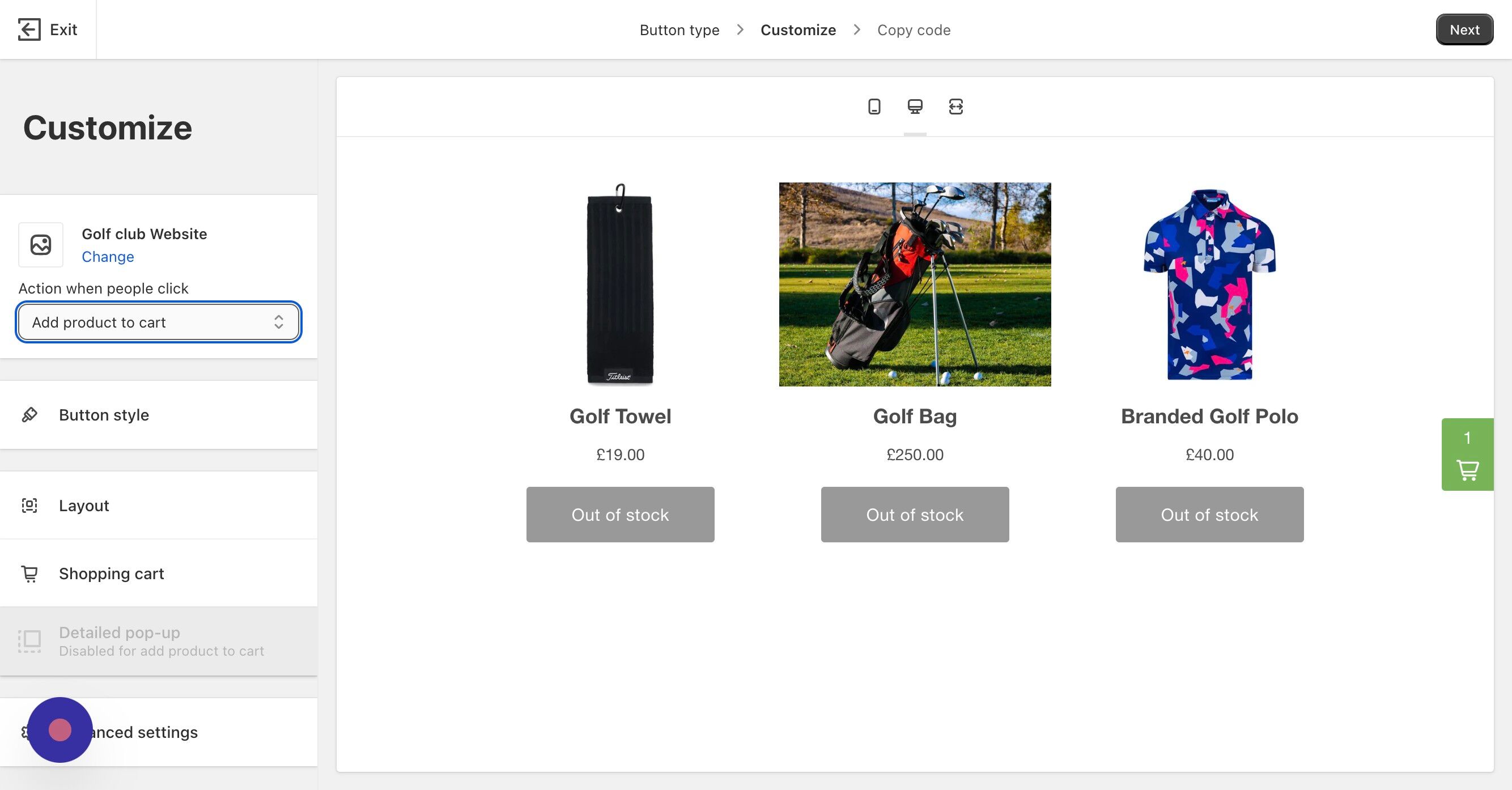Switch to mobile preview icon
Screen dimensions: 1512x790
click(x=874, y=107)
